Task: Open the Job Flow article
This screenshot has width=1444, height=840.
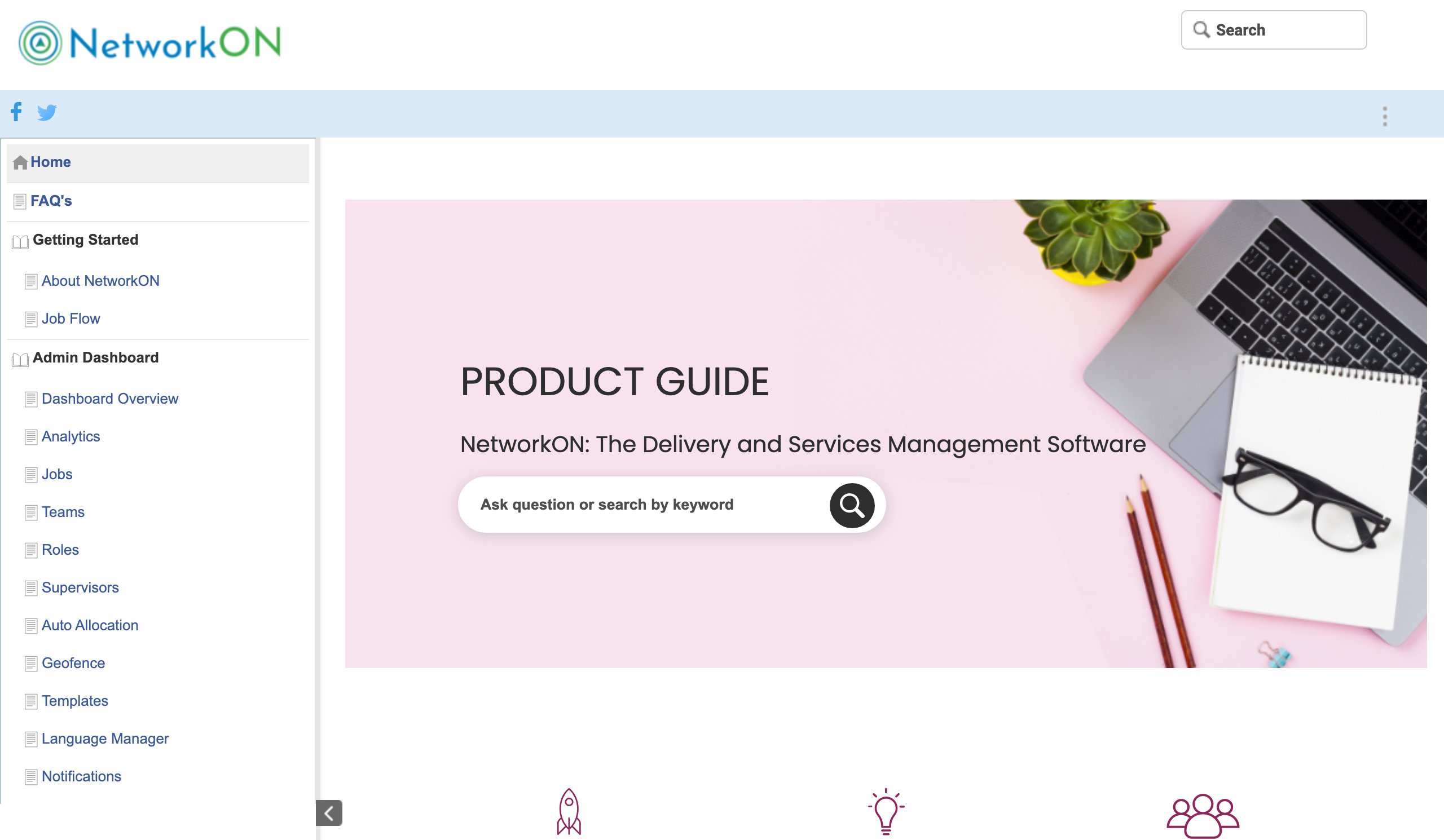Action: [x=71, y=319]
